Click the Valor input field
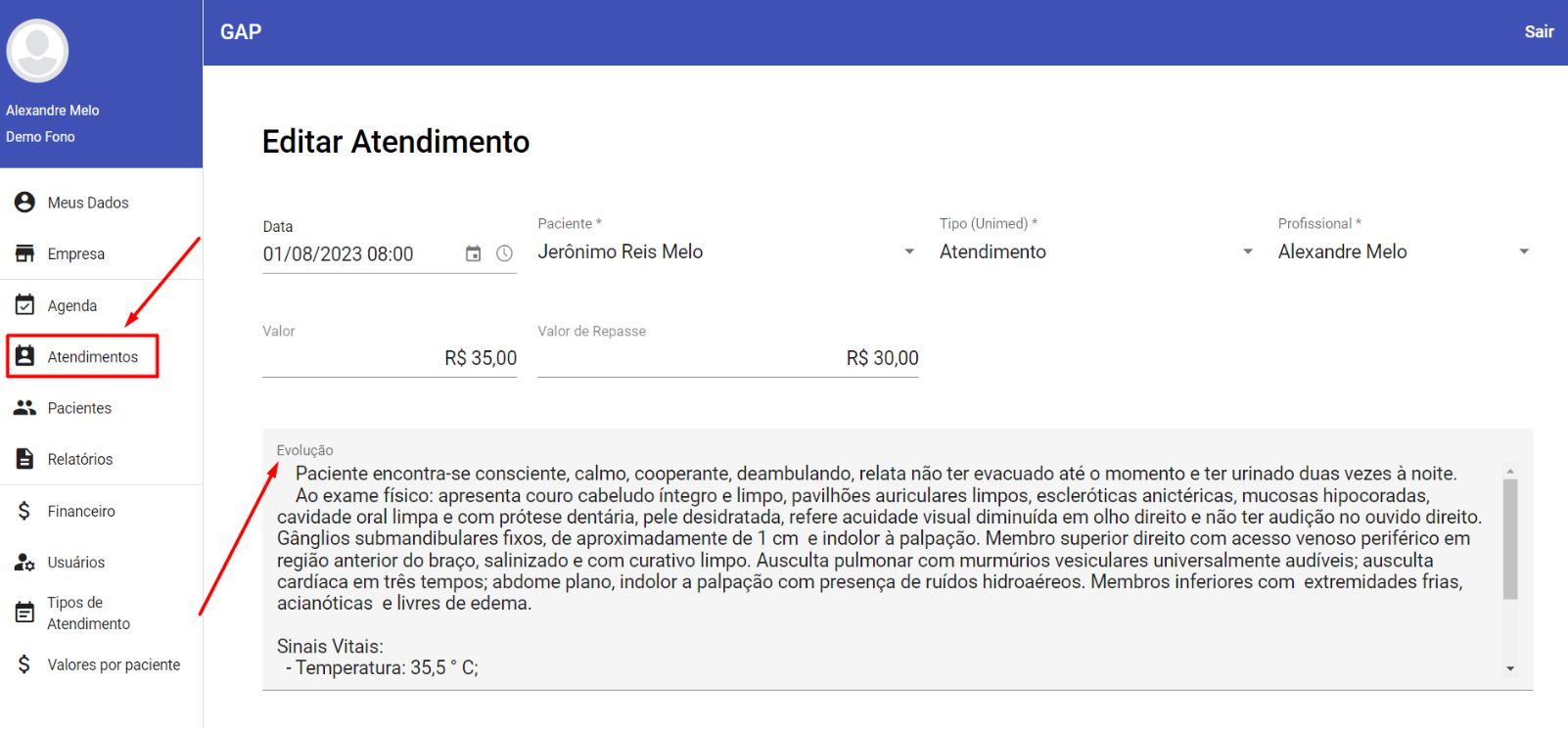Viewport: 1568px width, 729px height. point(390,358)
